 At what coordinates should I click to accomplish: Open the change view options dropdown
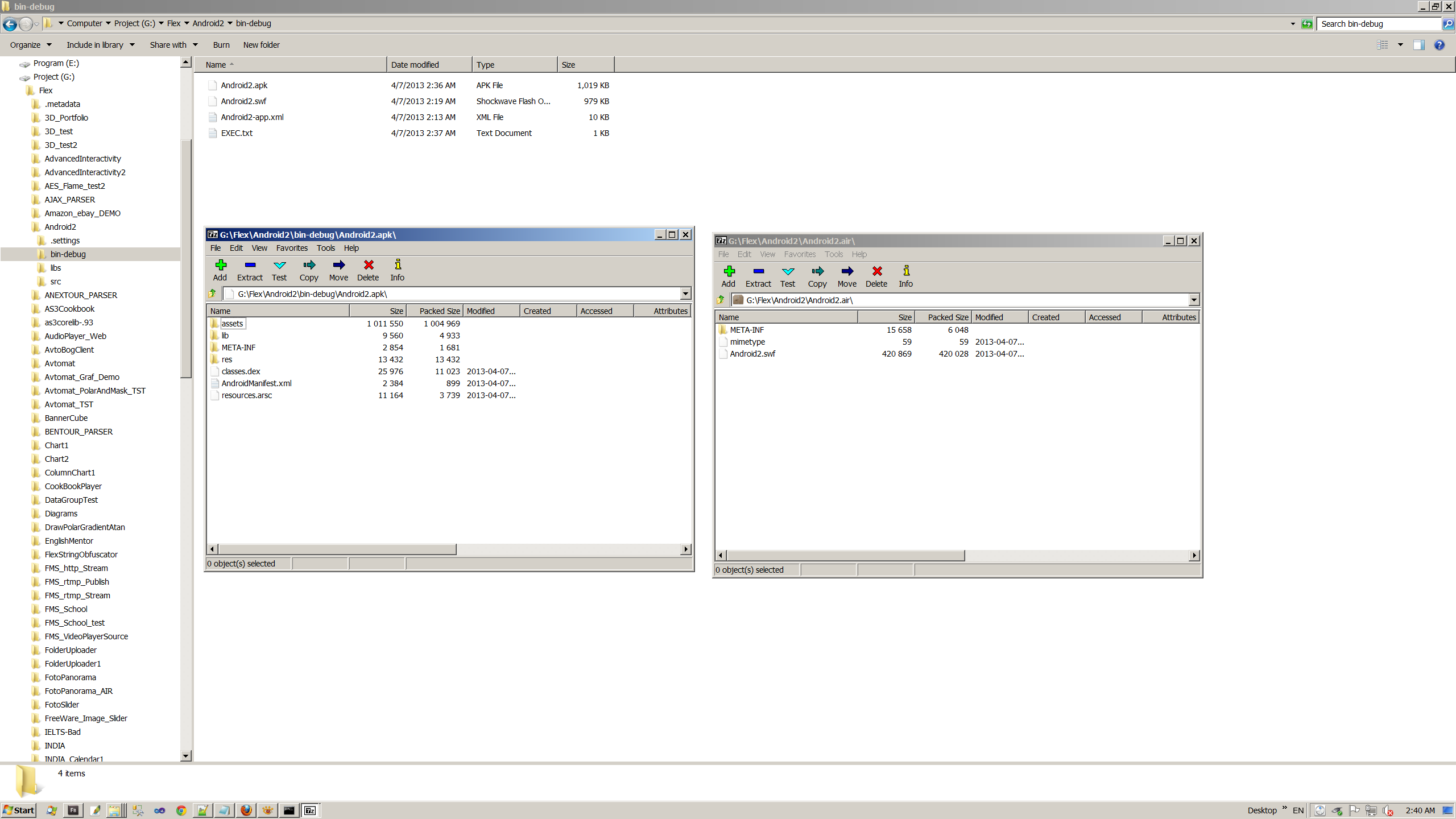(x=1400, y=45)
